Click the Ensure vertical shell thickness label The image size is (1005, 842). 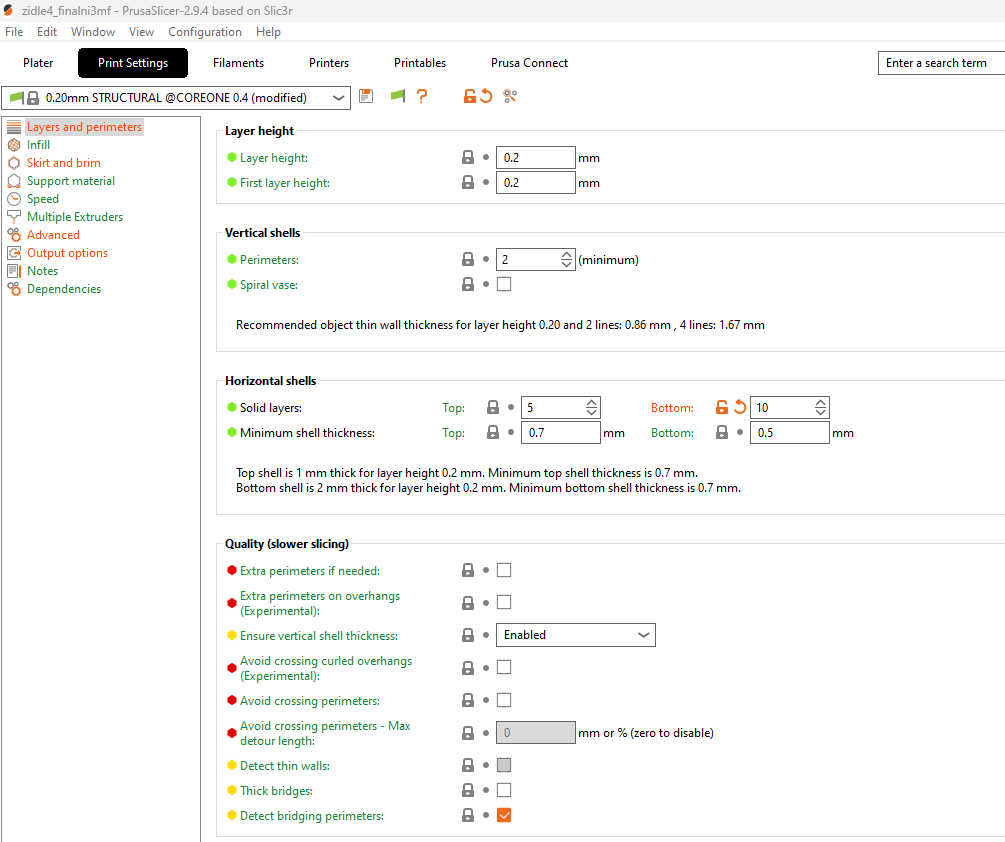click(319, 636)
